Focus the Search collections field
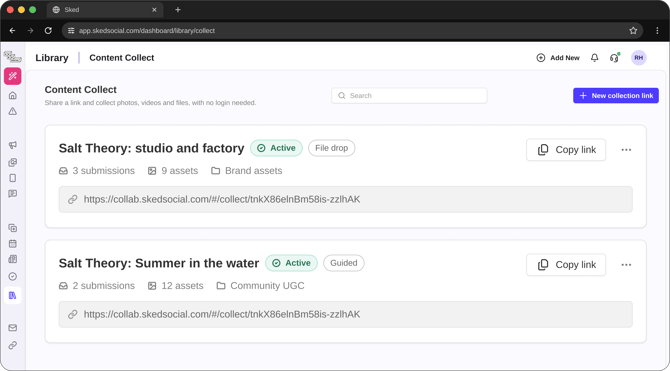 (409, 96)
